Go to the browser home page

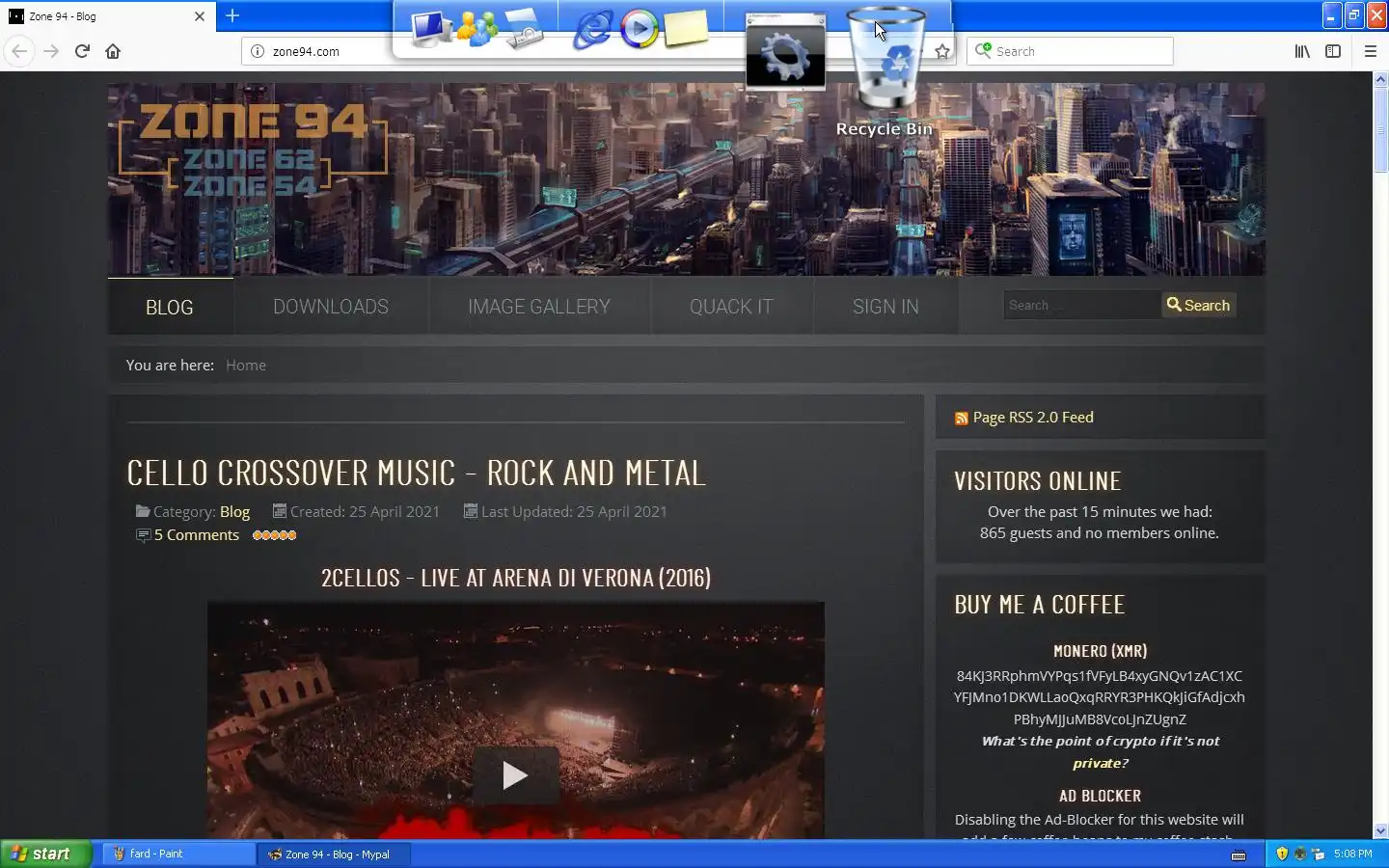[113, 51]
